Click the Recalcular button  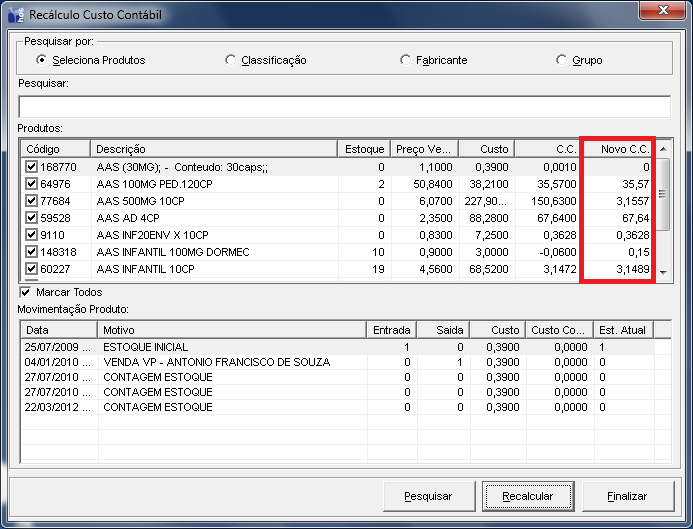[x=526, y=496]
